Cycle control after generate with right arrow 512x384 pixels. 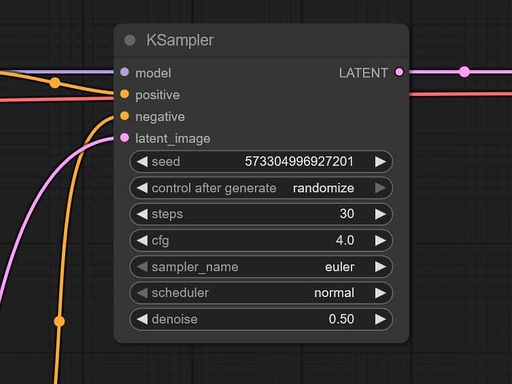pyautogui.click(x=380, y=188)
